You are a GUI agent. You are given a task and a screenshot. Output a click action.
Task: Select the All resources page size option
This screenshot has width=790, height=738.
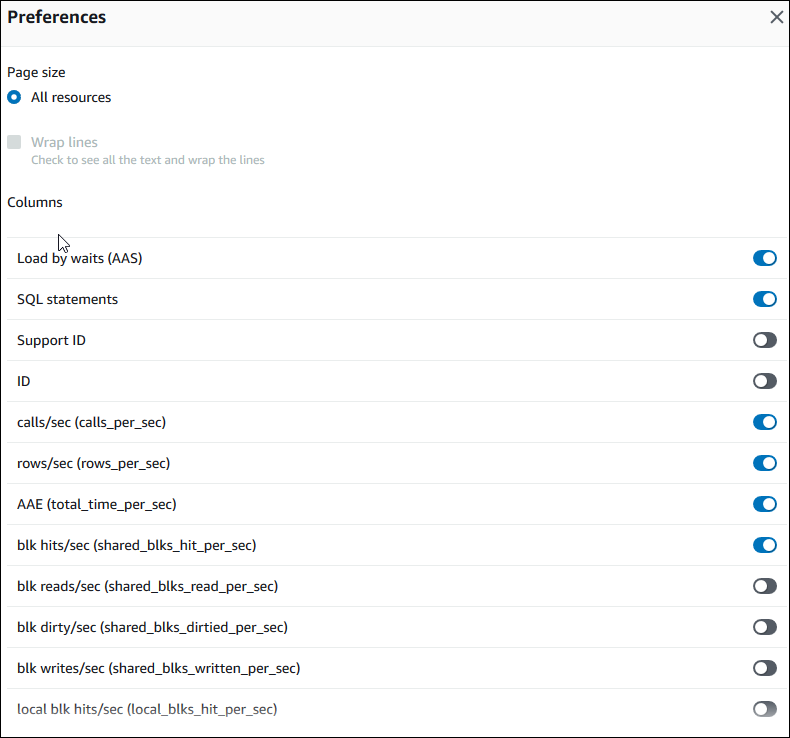click(x=14, y=98)
